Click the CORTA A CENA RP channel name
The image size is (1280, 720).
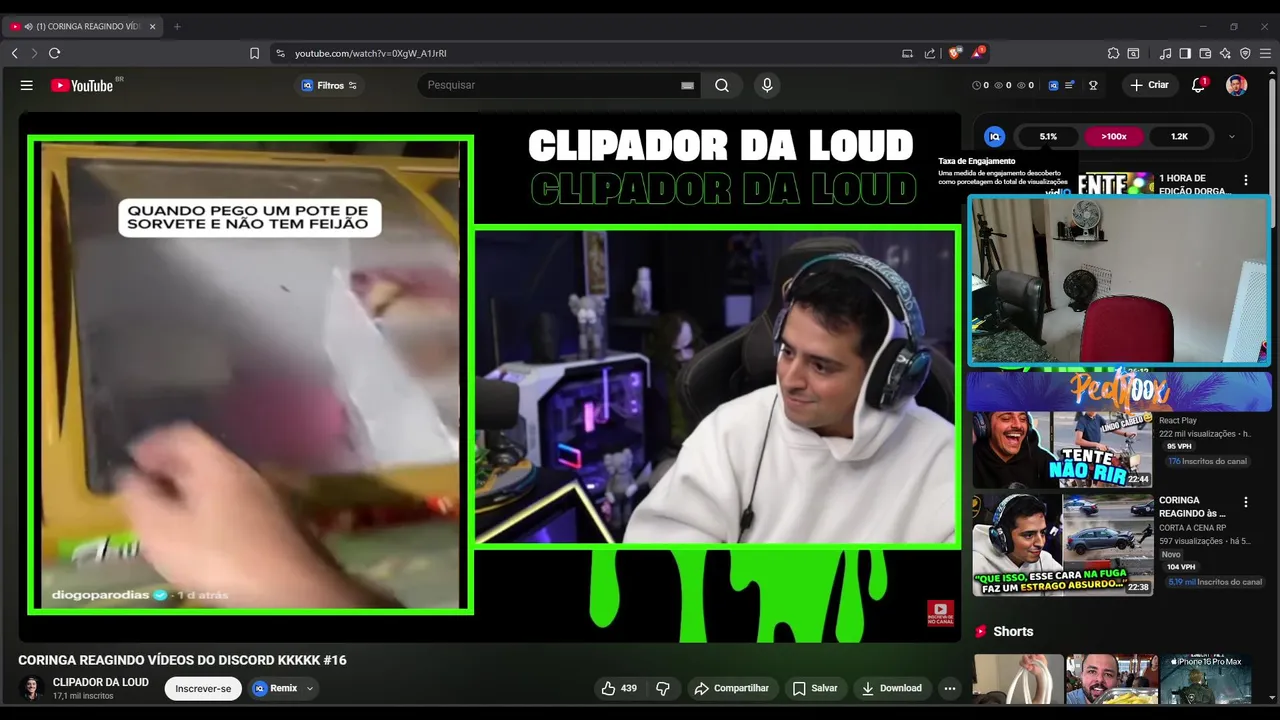click(x=1192, y=528)
